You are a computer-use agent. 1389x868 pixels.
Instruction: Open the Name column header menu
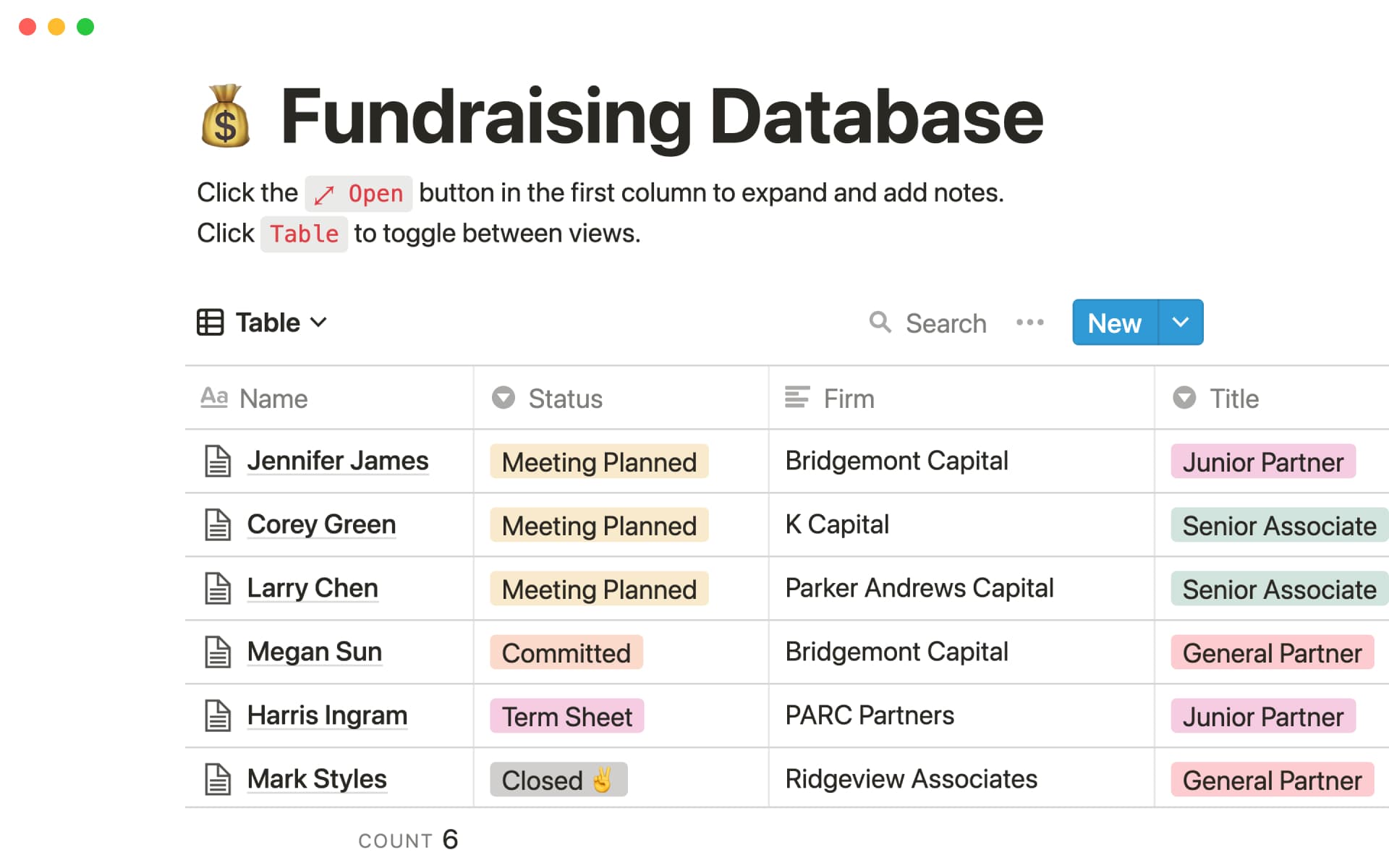tap(273, 399)
